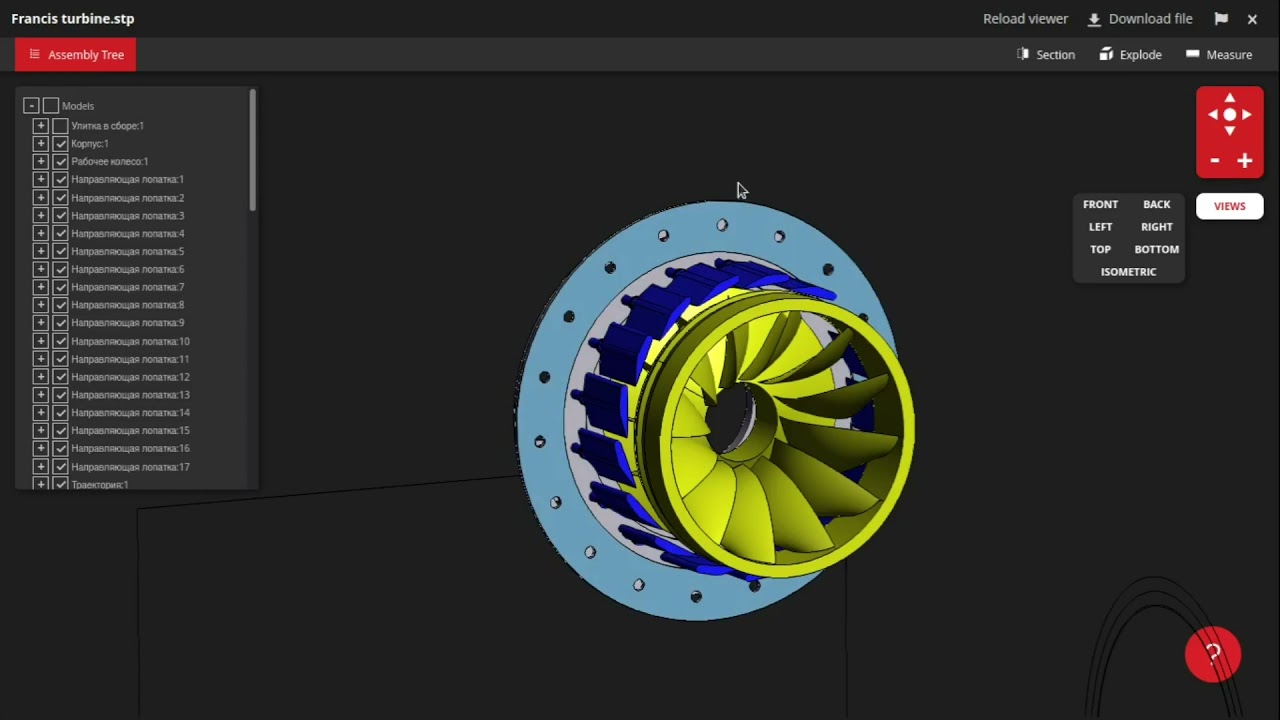This screenshot has width=1280, height=720.
Task: Expand Направляющая лопатка:13 node
Action: [40, 395]
